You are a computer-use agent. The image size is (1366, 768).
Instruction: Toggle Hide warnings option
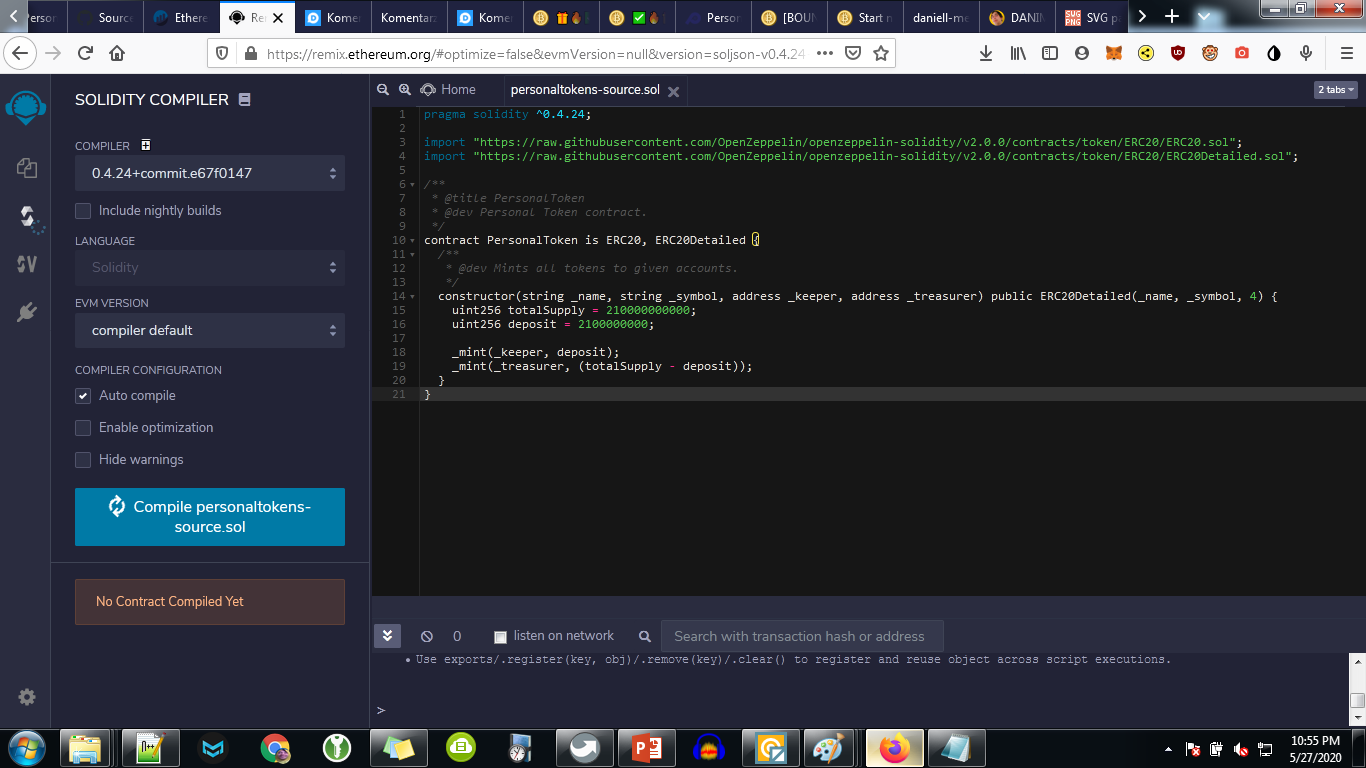point(83,459)
